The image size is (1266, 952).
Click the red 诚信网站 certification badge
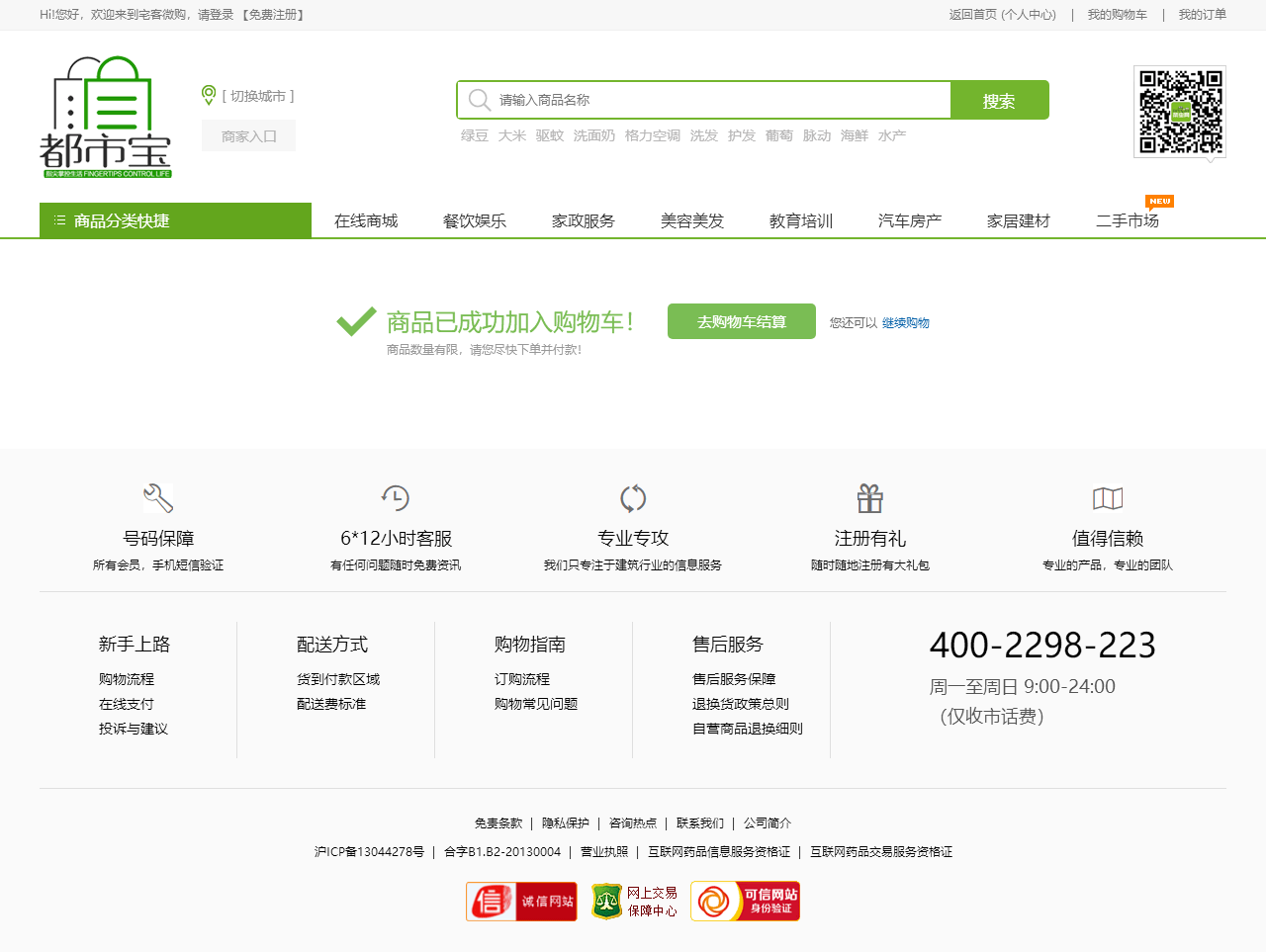[x=521, y=902]
